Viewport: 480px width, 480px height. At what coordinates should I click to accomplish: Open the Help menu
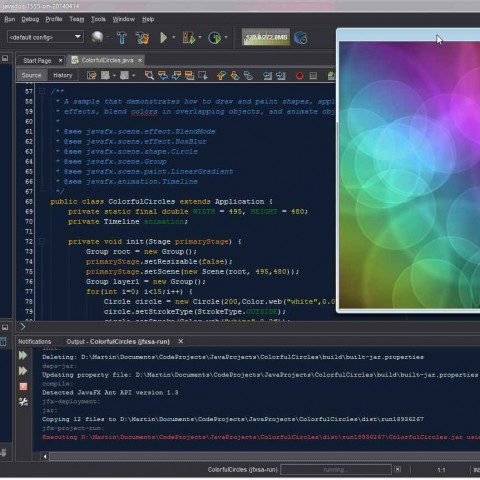pyautogui.click(x=148, y=19)
